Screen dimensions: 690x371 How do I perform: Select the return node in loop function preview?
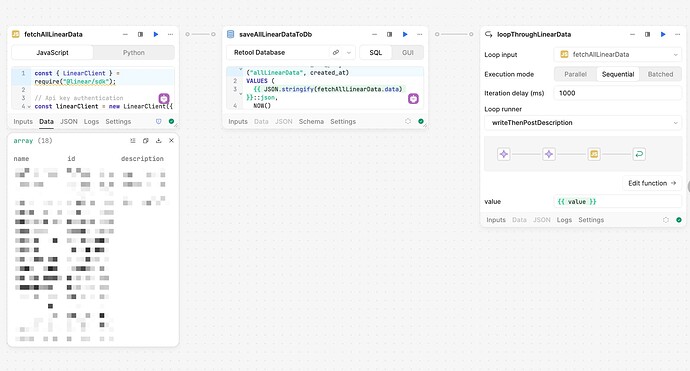(639, 154)
